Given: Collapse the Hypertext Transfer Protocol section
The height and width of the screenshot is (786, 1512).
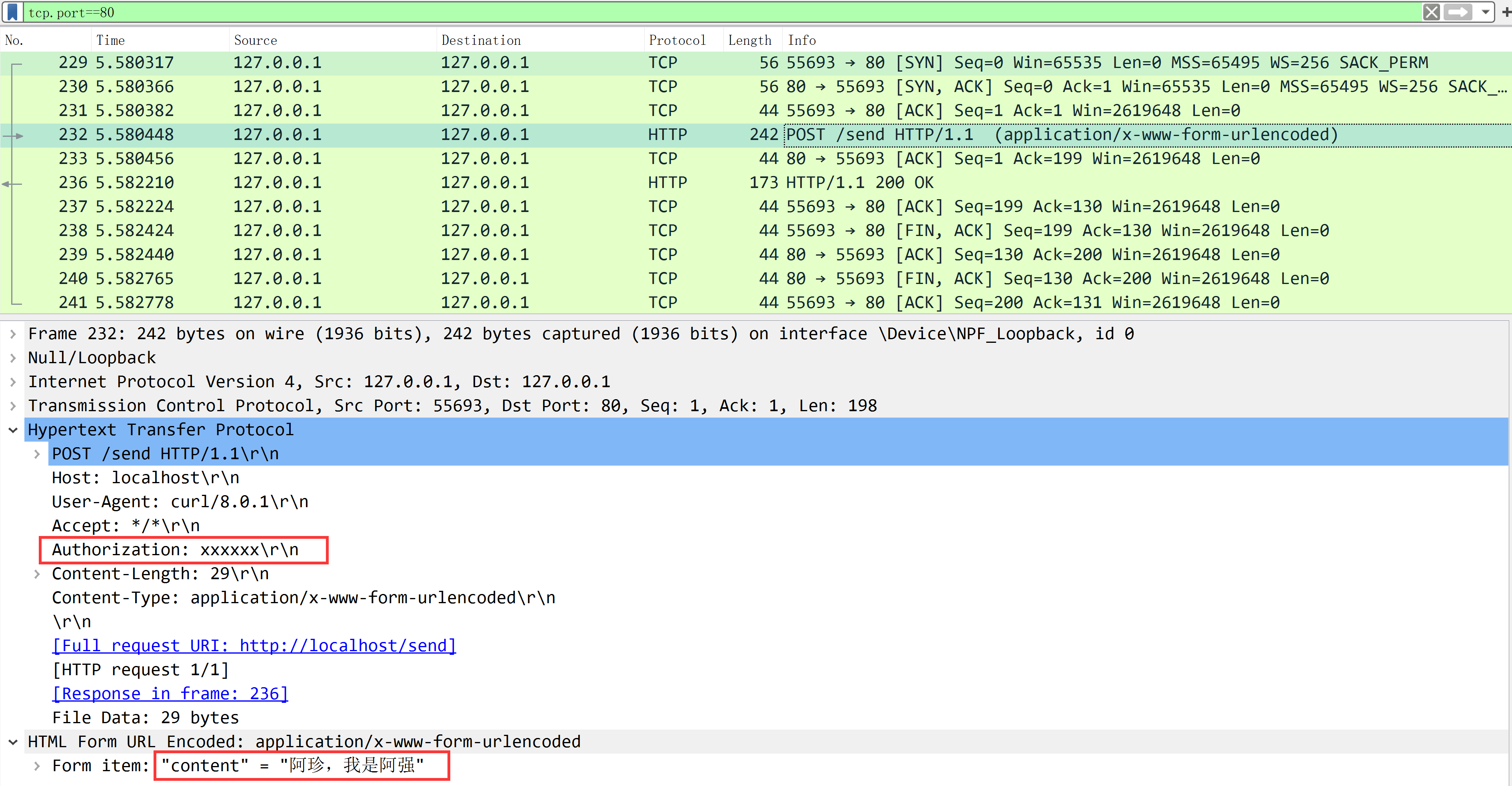Looking at the screenshot, I should click(13, 430).
